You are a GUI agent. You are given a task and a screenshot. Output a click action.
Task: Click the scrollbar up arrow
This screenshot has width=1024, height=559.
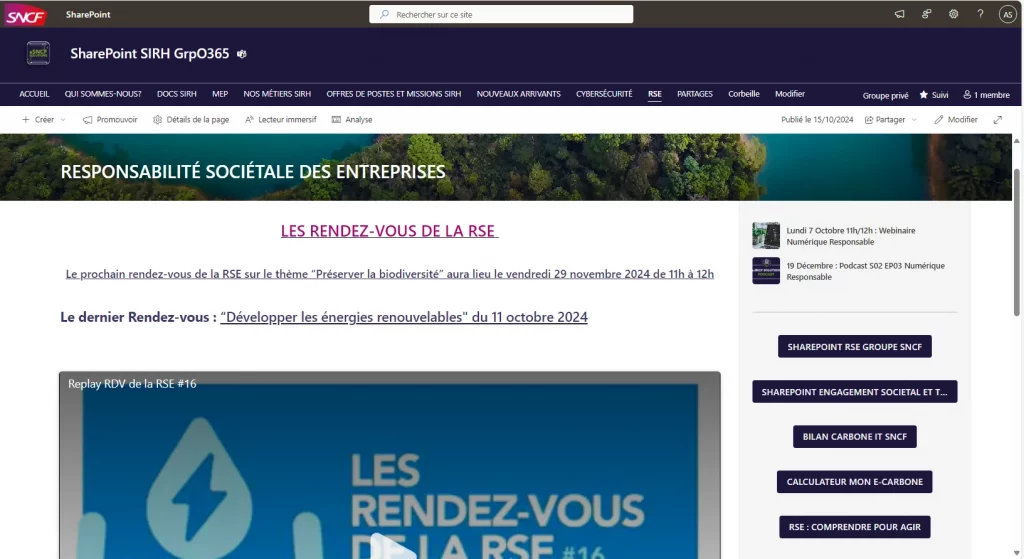[1017, 140]
